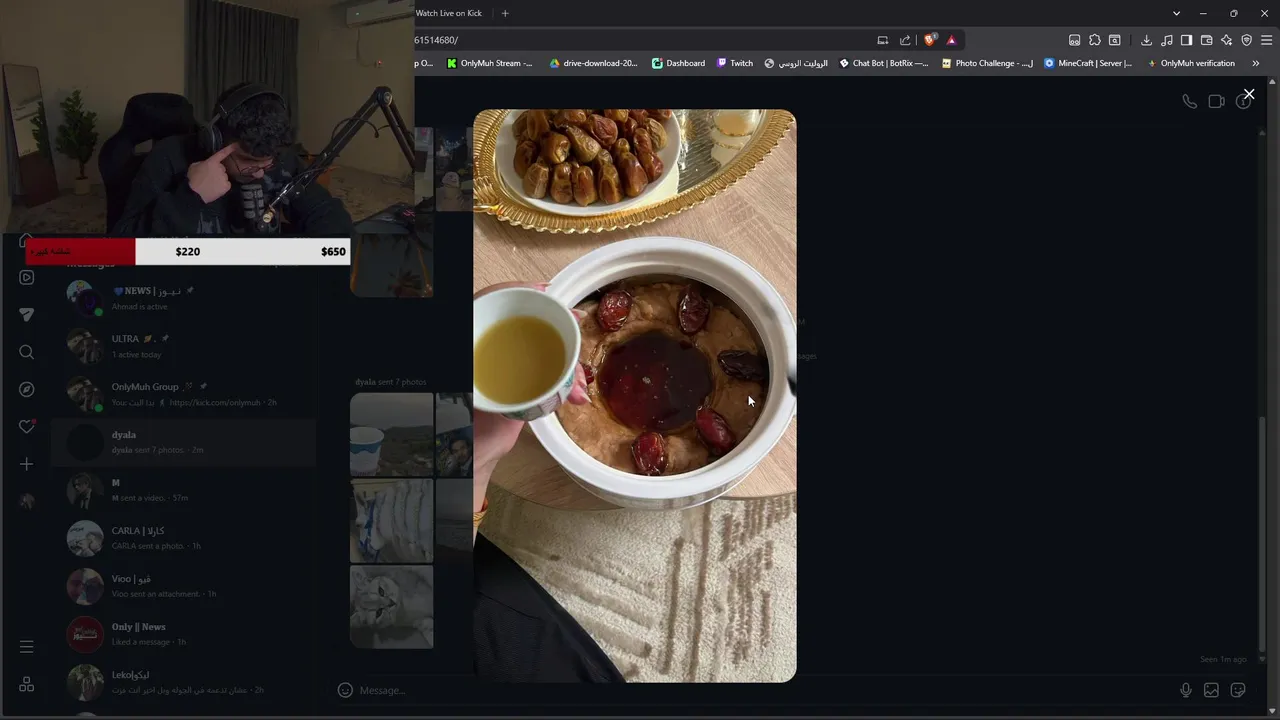This screenshot has height=720, width=1280.
Task: Open the CARLA conversation
Action: coord(185,538)
